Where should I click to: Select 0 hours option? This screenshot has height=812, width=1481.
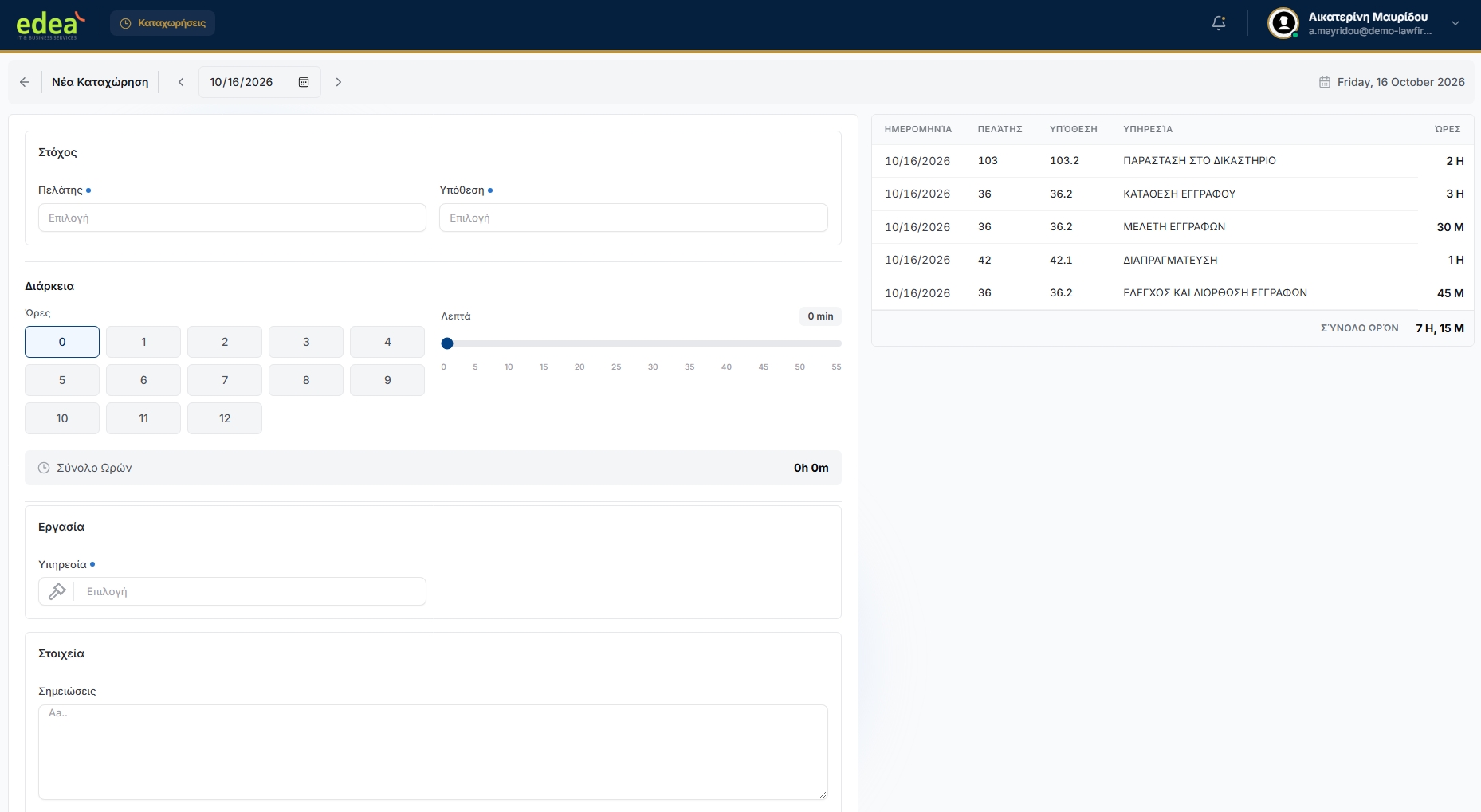pyautogui.click(x=62, y=342)
